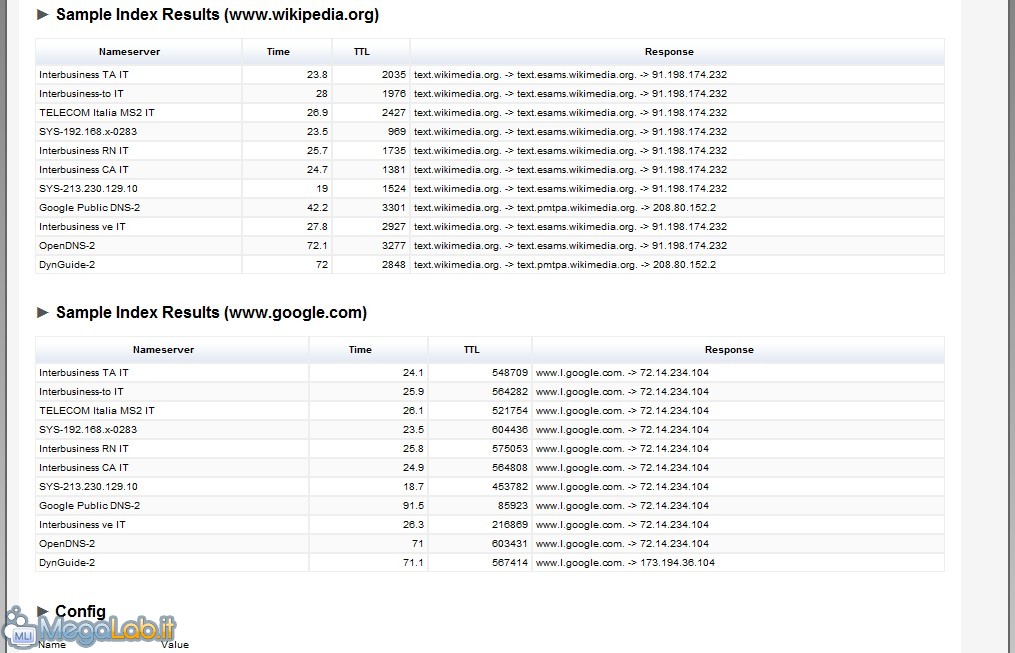Click the TTL value 548709
Viewport: 1015px width, 653px height.
(x=510, y=373)
